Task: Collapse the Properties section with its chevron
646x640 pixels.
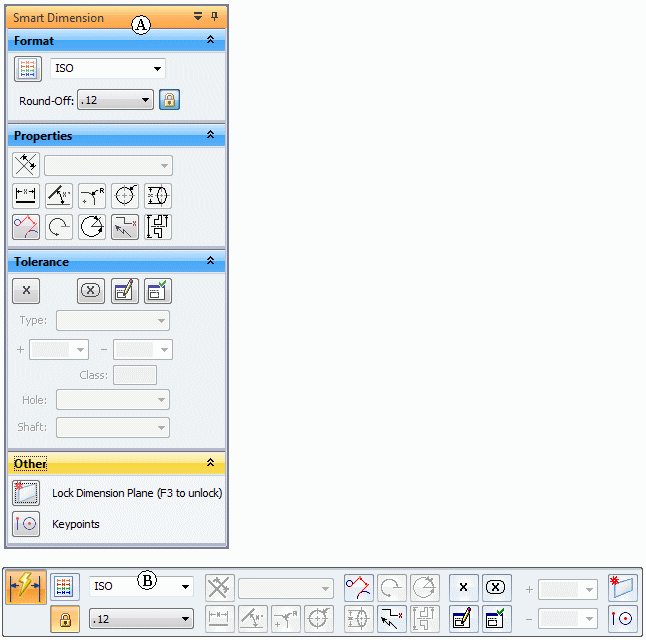Action: click(x=210, y=135)
